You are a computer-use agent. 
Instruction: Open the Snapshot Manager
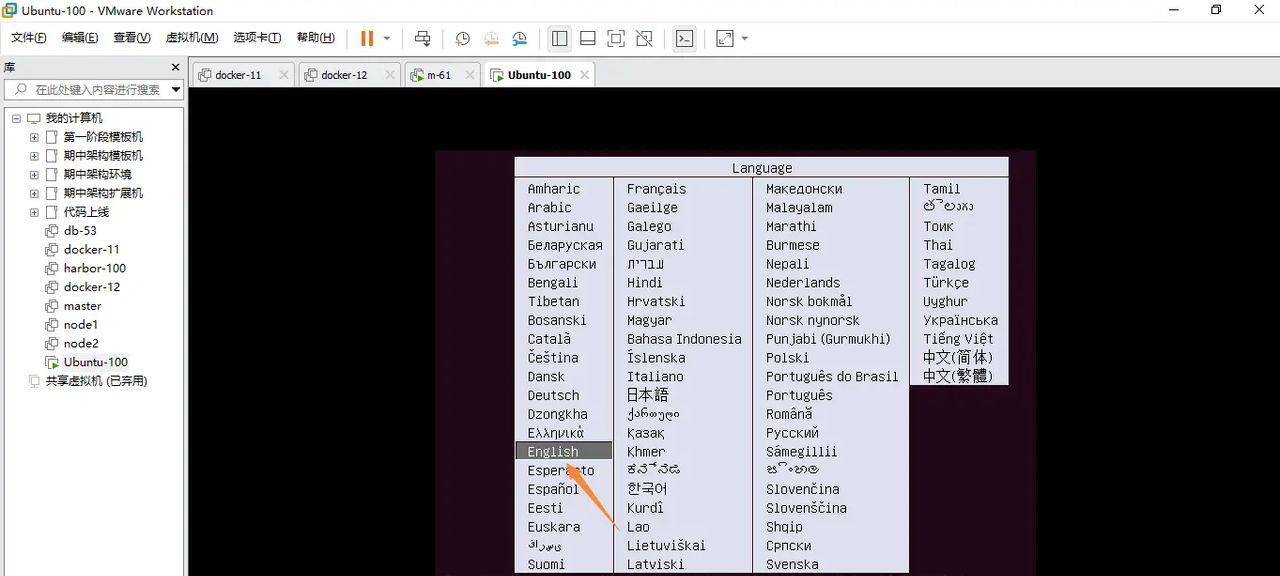(520, 38)
